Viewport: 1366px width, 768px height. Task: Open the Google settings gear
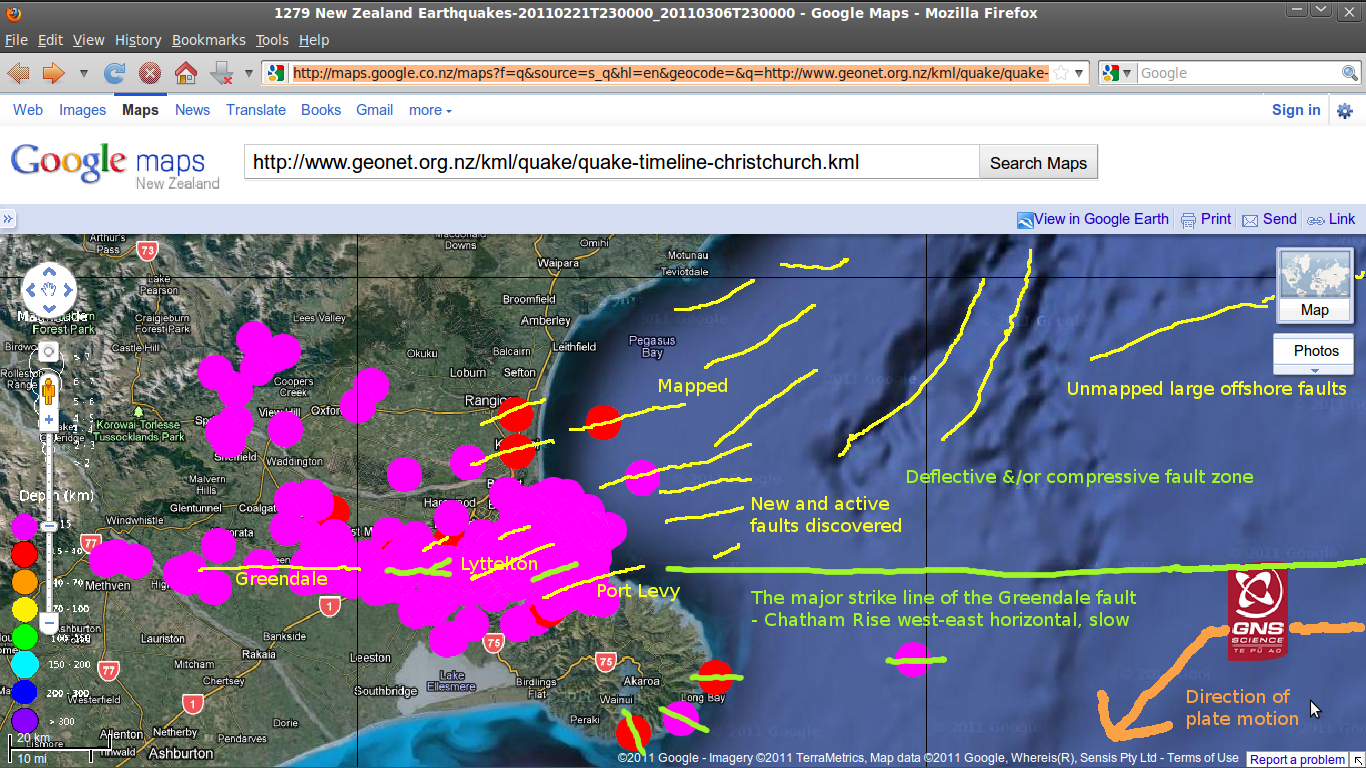click(x=1345, y=111)
